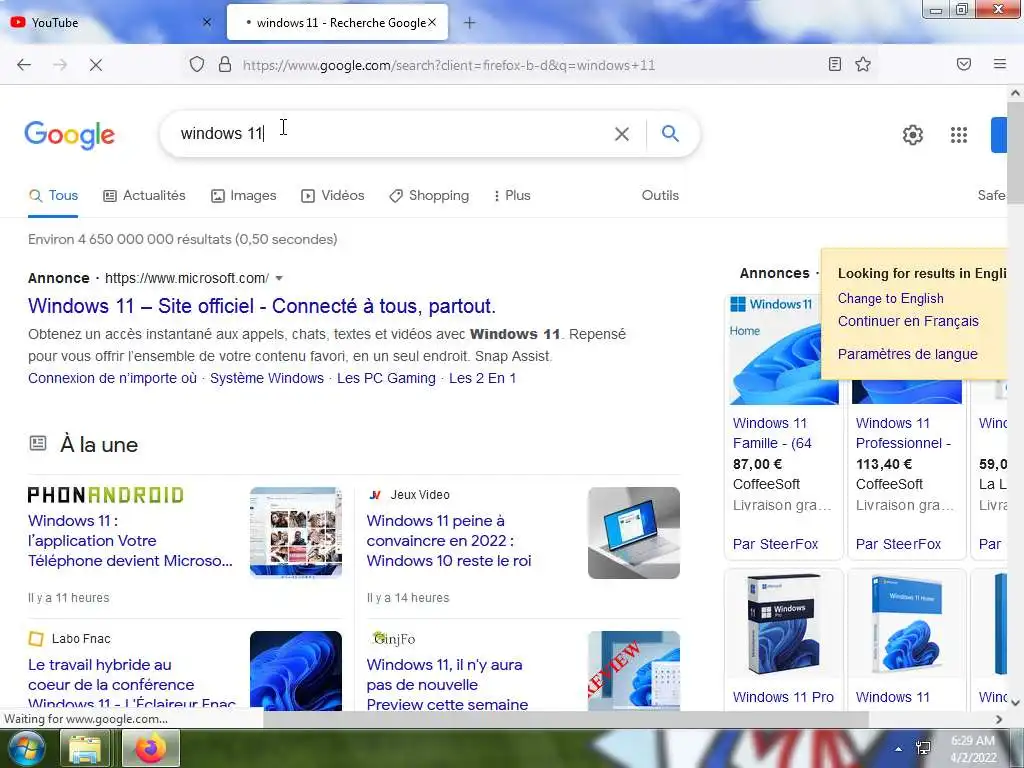The width and height of the screenshot is (1024, 768).
Task: Click the Firefox address bar URL
Action: [x=449, y=65]
